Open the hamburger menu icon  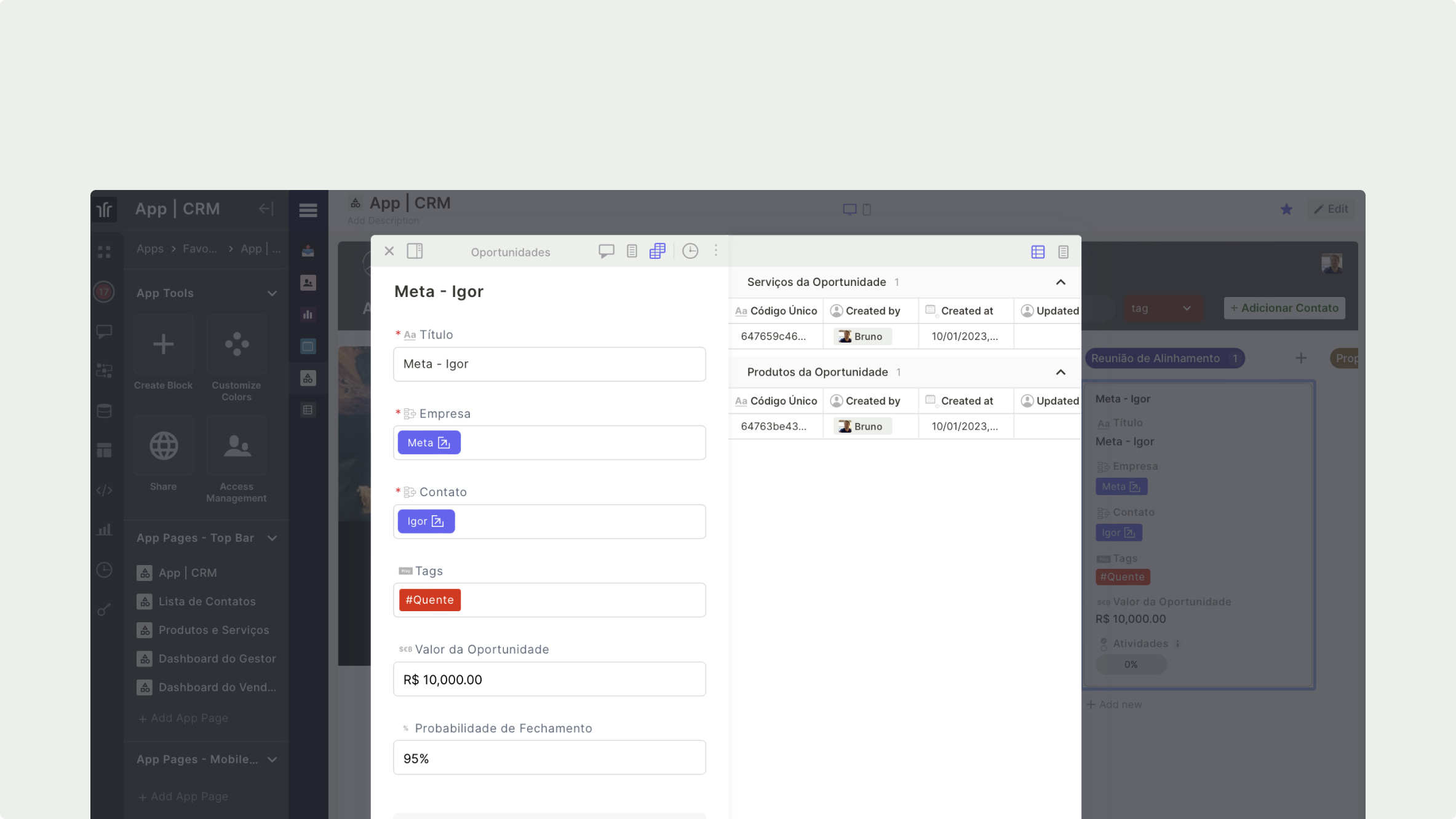(x=308, y=210)
